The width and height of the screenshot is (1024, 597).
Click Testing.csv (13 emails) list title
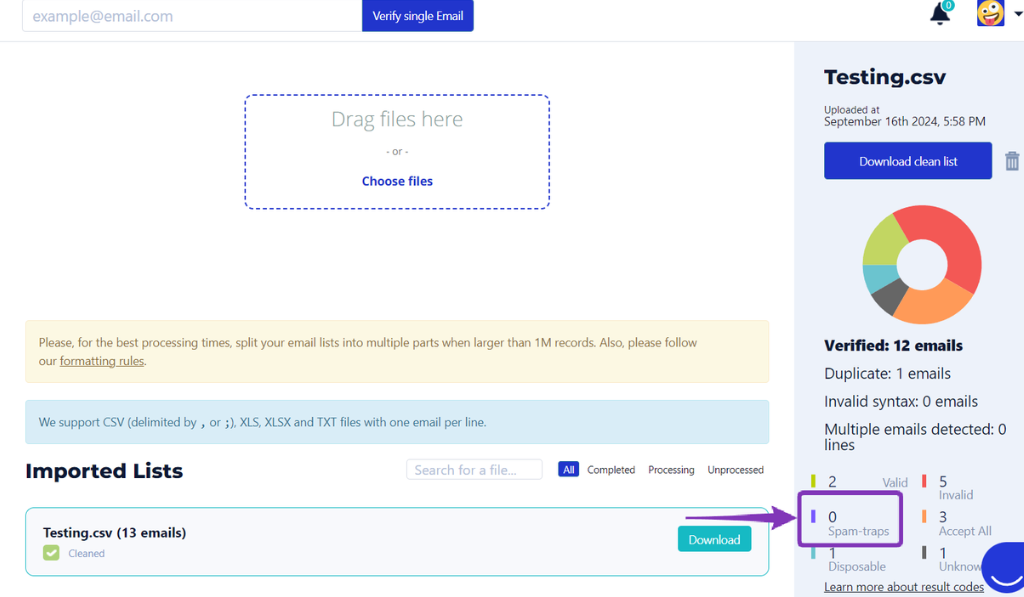tap(114, 532)
